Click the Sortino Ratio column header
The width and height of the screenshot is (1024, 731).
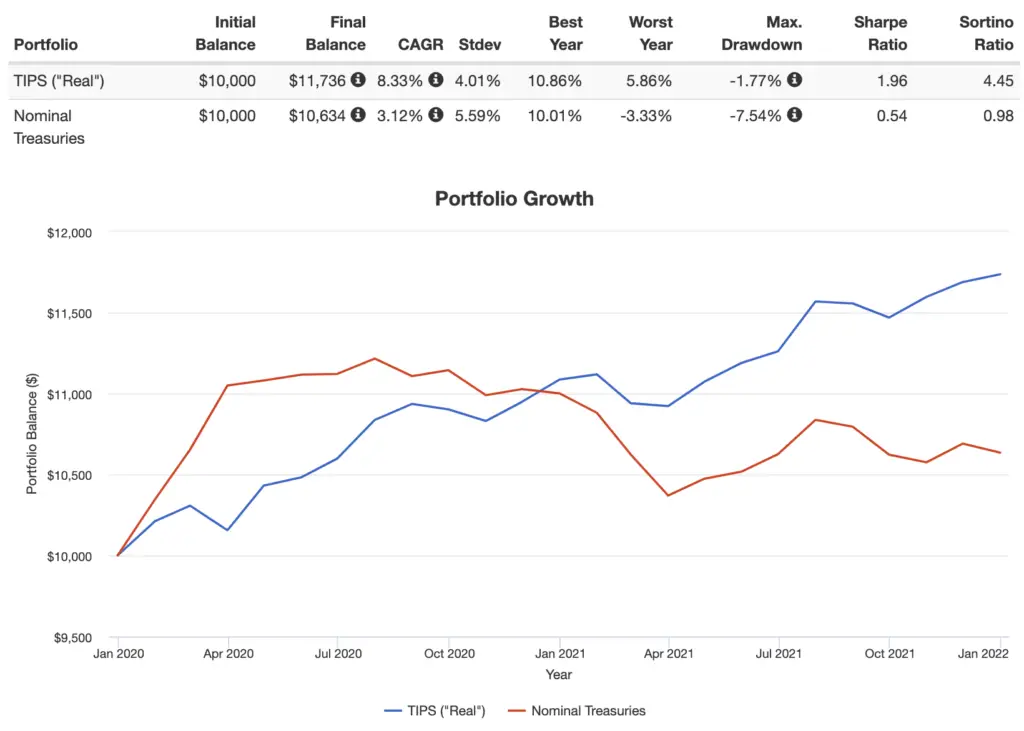click(986, 33)
